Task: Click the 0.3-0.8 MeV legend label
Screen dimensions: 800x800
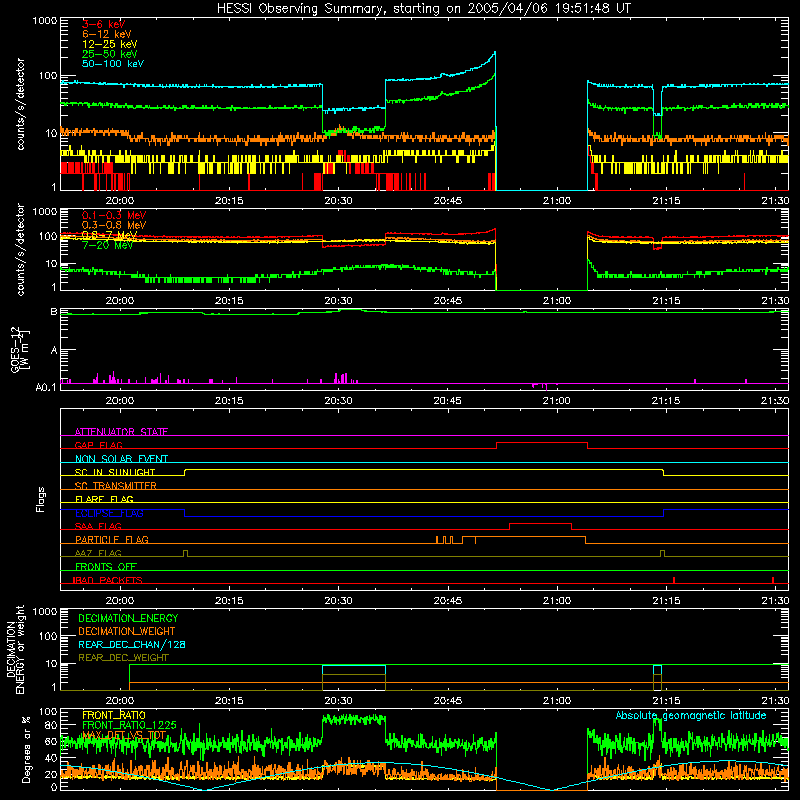Action: [114, 225]
